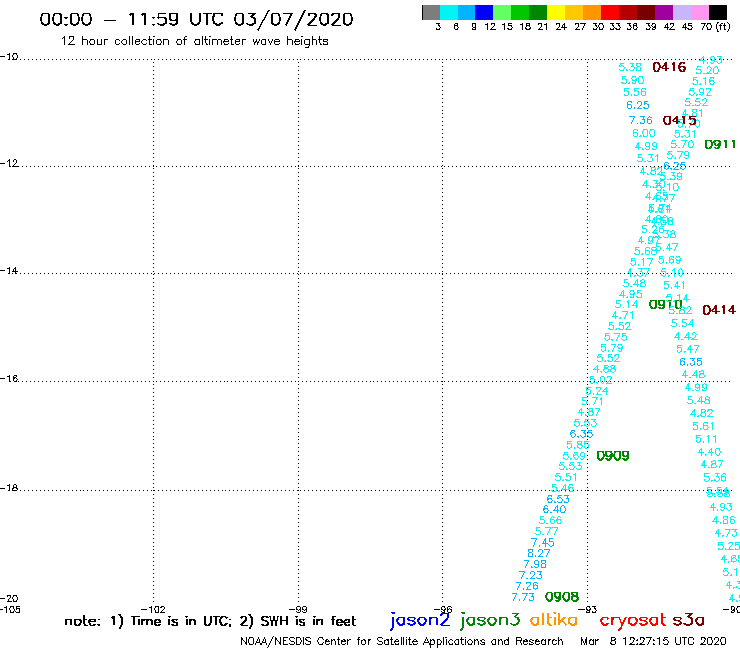740x650 pixels.
Task: Click the orange 30 ft legend swatch
Action: coord(592,12)
